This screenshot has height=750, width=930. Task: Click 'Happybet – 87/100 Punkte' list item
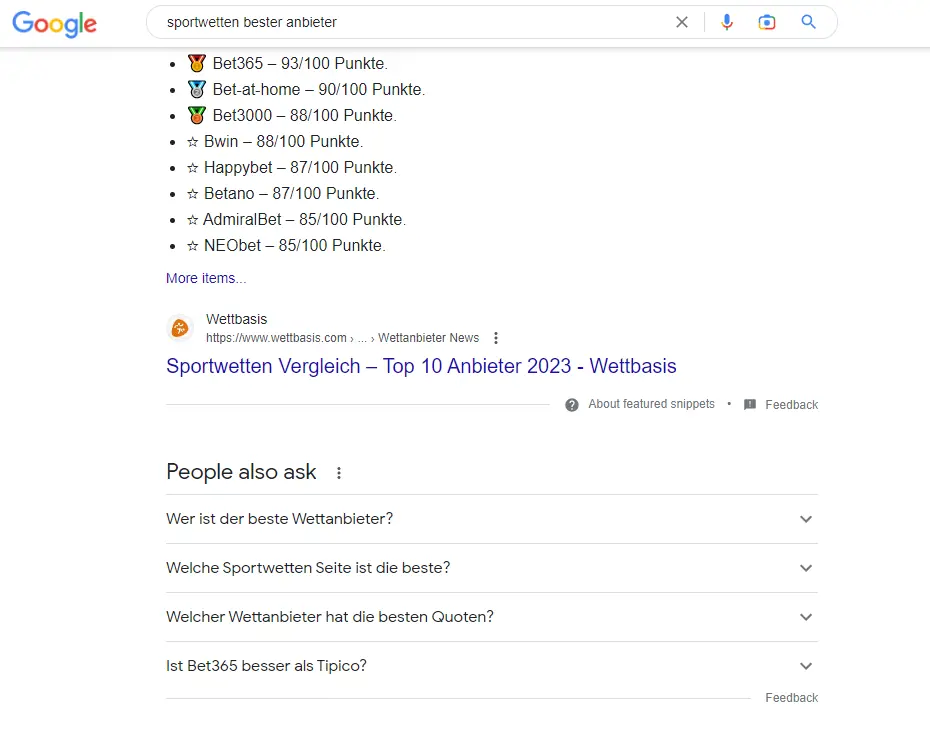292,168
